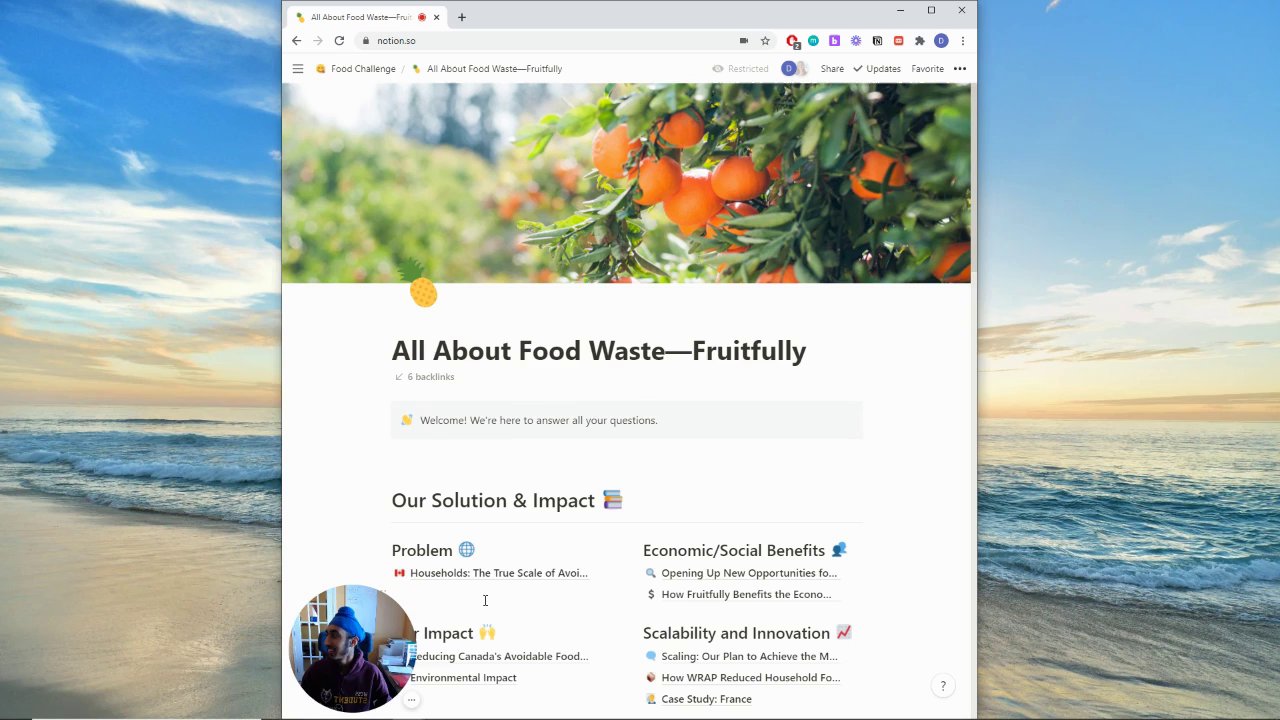Open a new browser tab
Image resolution: width=1280 pixels, height=720 pixels.
point(461,17)
